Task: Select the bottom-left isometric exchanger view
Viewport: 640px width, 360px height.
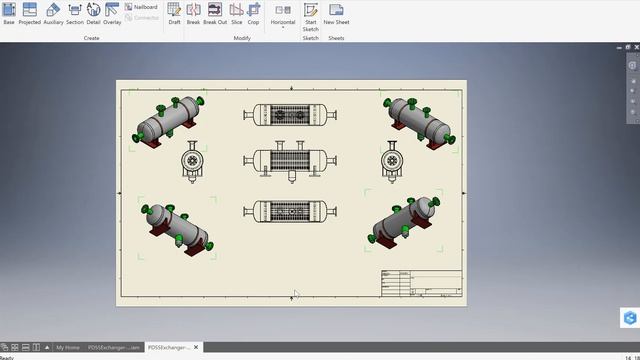Action: [x=177, y=229]
